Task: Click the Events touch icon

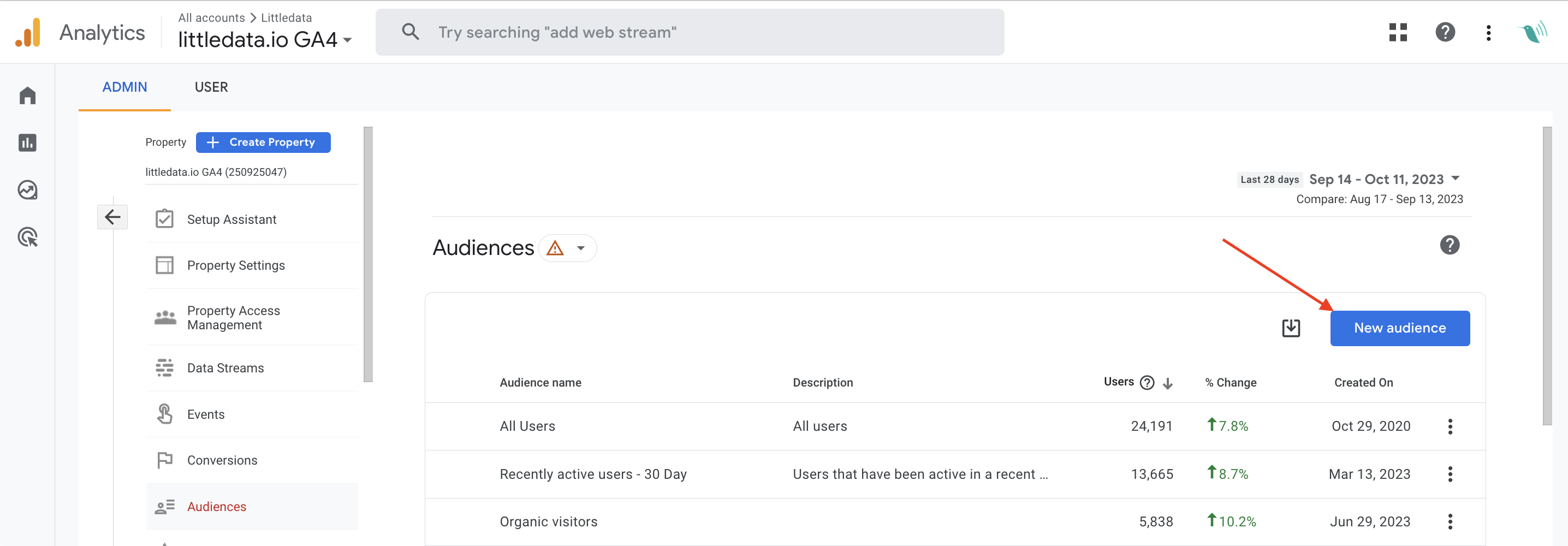Action: click(164, 414)
